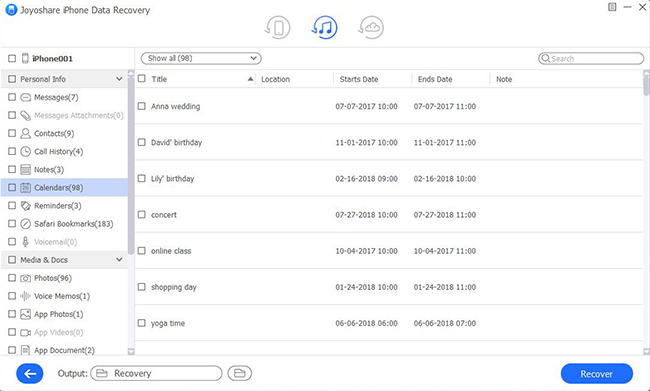650x391 pixels.
Task: Click the App Photos icon
Action: coord(26,314)
